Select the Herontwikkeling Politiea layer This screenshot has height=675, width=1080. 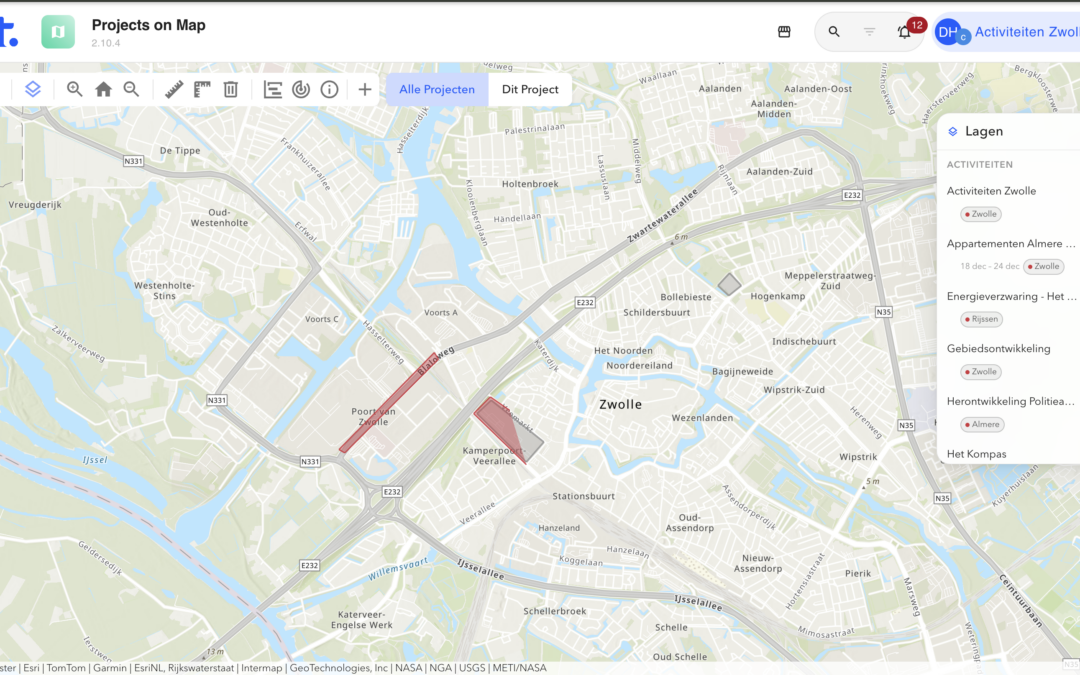click(1010, 401)
